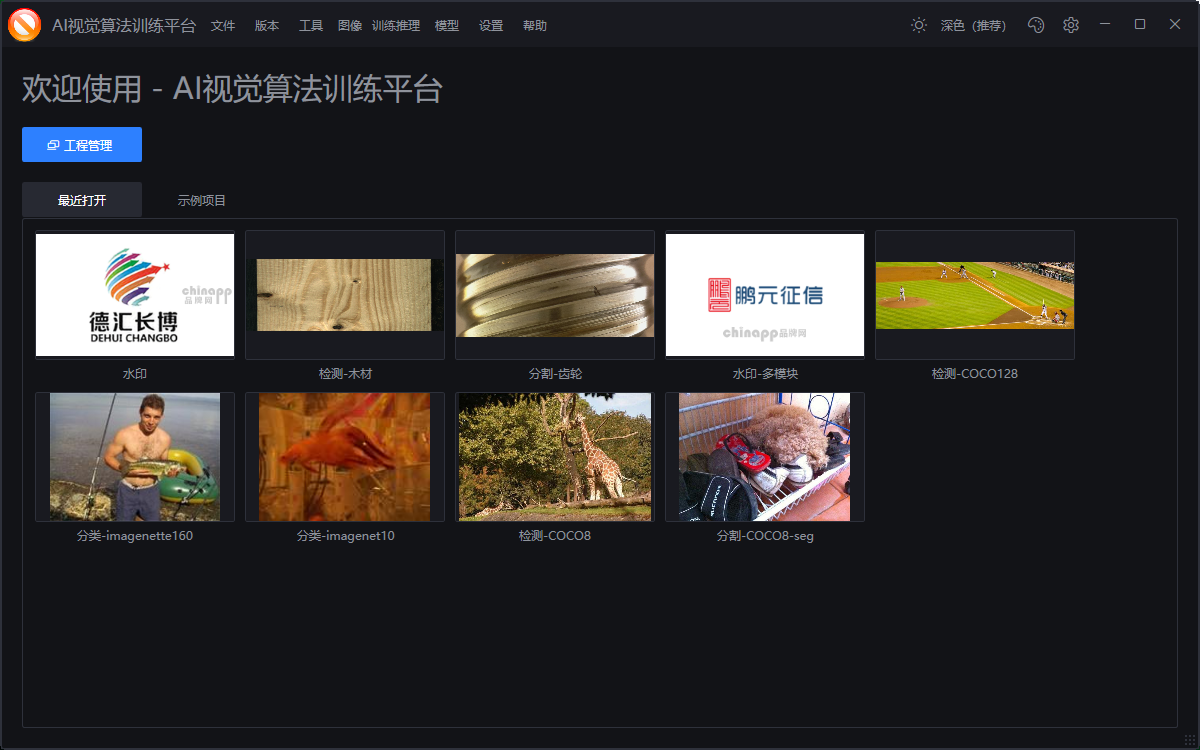The image size is (1200, 750).
Task: Open the 分割-齿轮 gear thumbnail
Action: [x=555, y=295]
